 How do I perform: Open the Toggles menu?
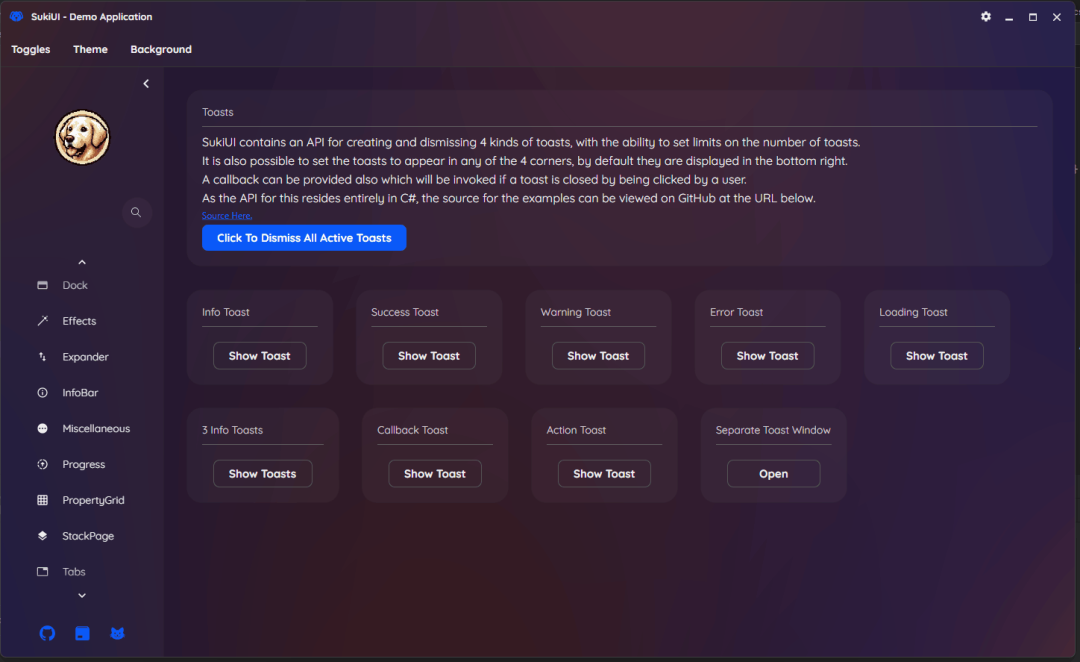tap(30, 50)
